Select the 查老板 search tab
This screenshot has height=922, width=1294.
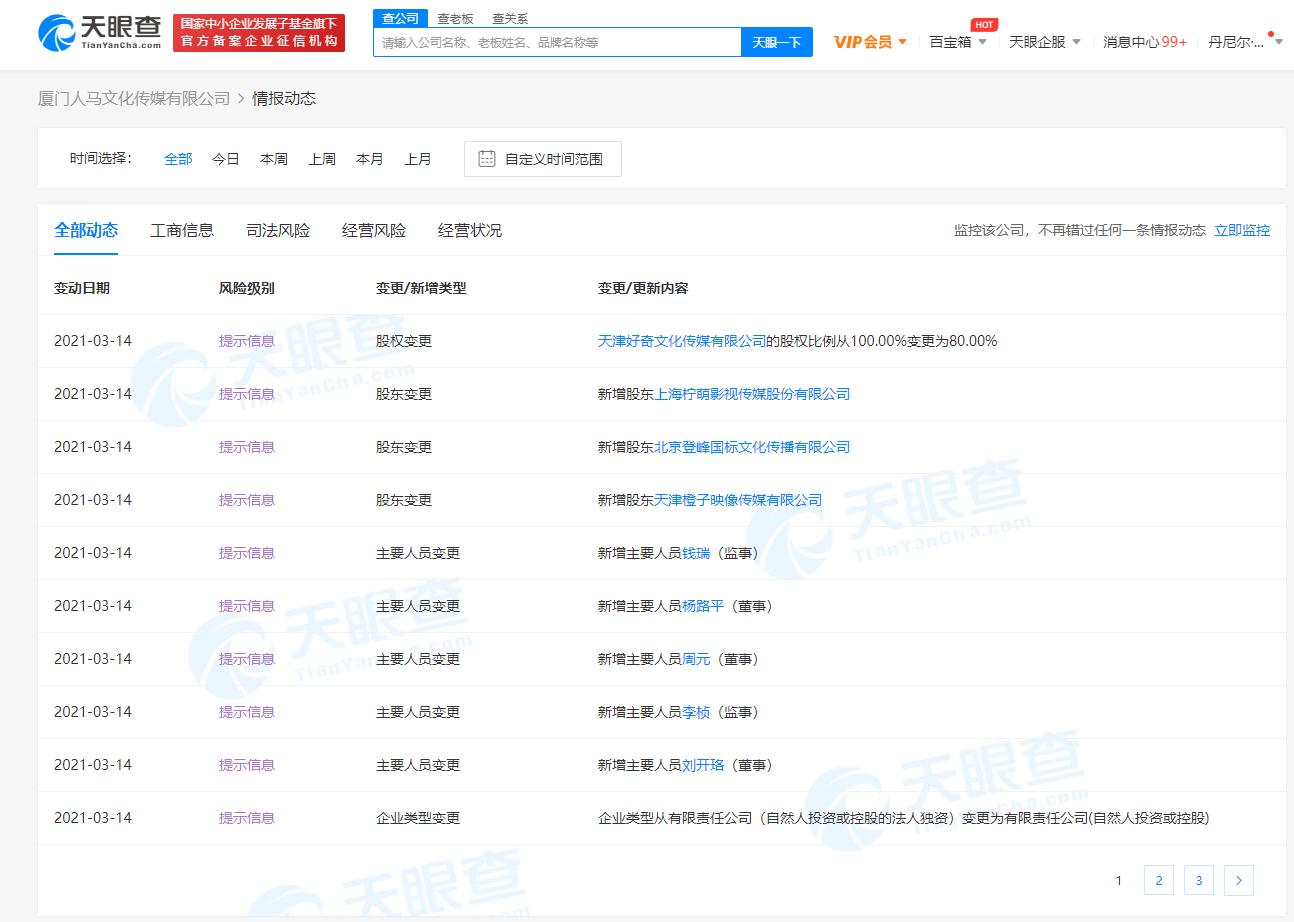pyautogui.click(x=455, y=18)
